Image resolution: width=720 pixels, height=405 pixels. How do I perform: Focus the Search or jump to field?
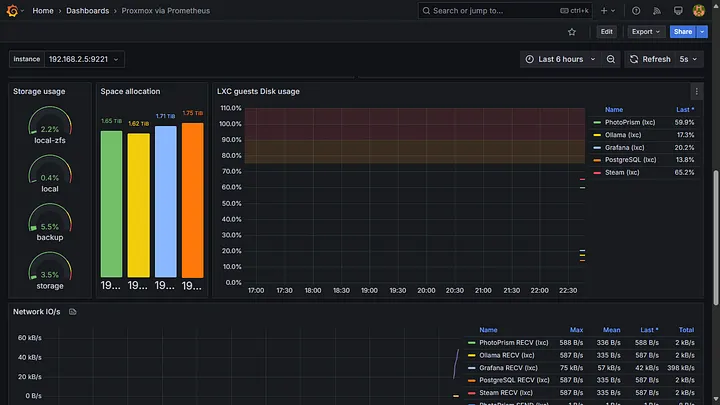[505, 11]
